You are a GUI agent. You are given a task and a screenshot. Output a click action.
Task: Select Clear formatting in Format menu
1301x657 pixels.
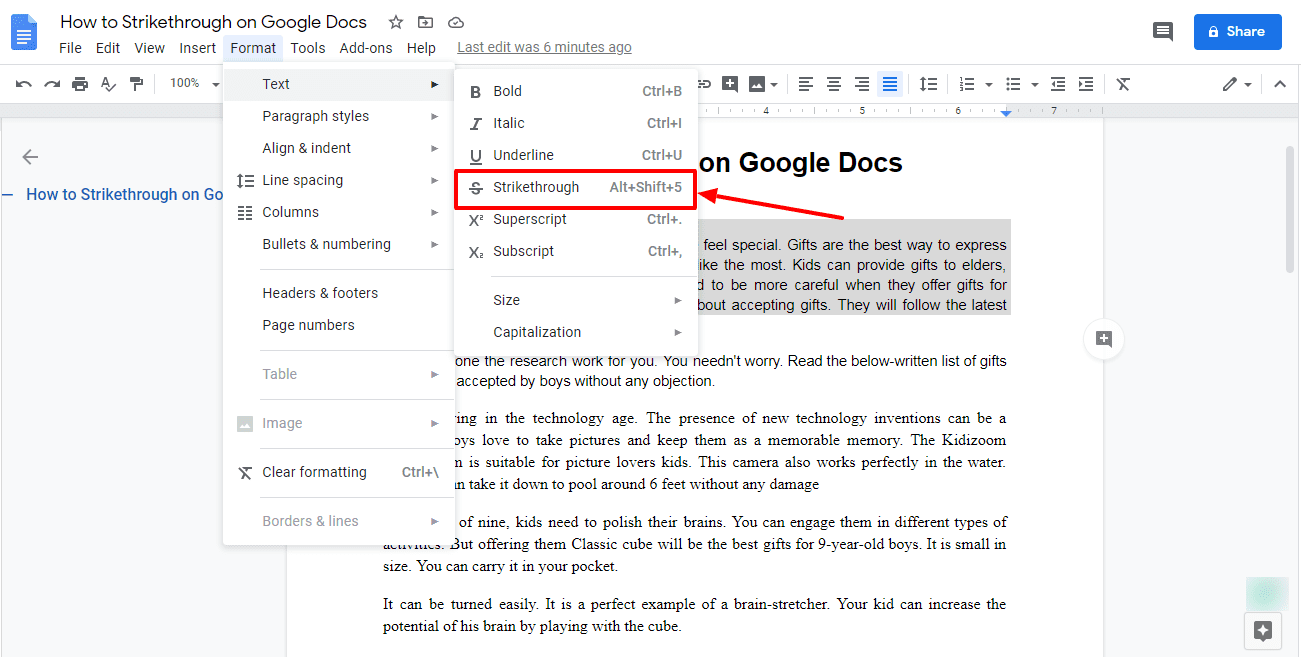click(x=339, y=472)
